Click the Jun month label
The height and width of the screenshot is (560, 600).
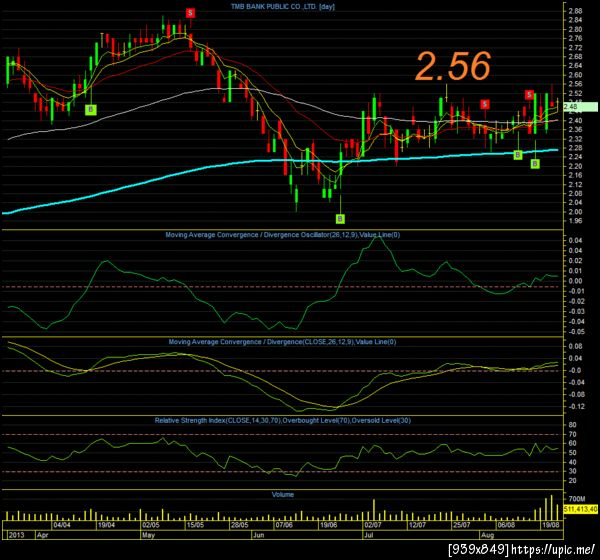pyautogui.click(x=259, y=535)
